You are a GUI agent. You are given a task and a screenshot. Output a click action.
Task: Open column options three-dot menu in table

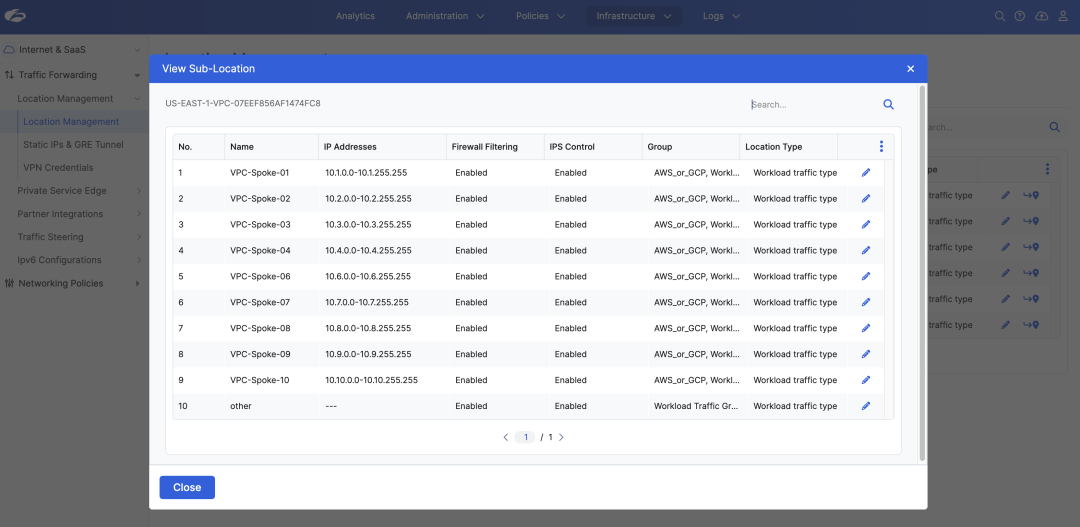[x=881, y=147]
